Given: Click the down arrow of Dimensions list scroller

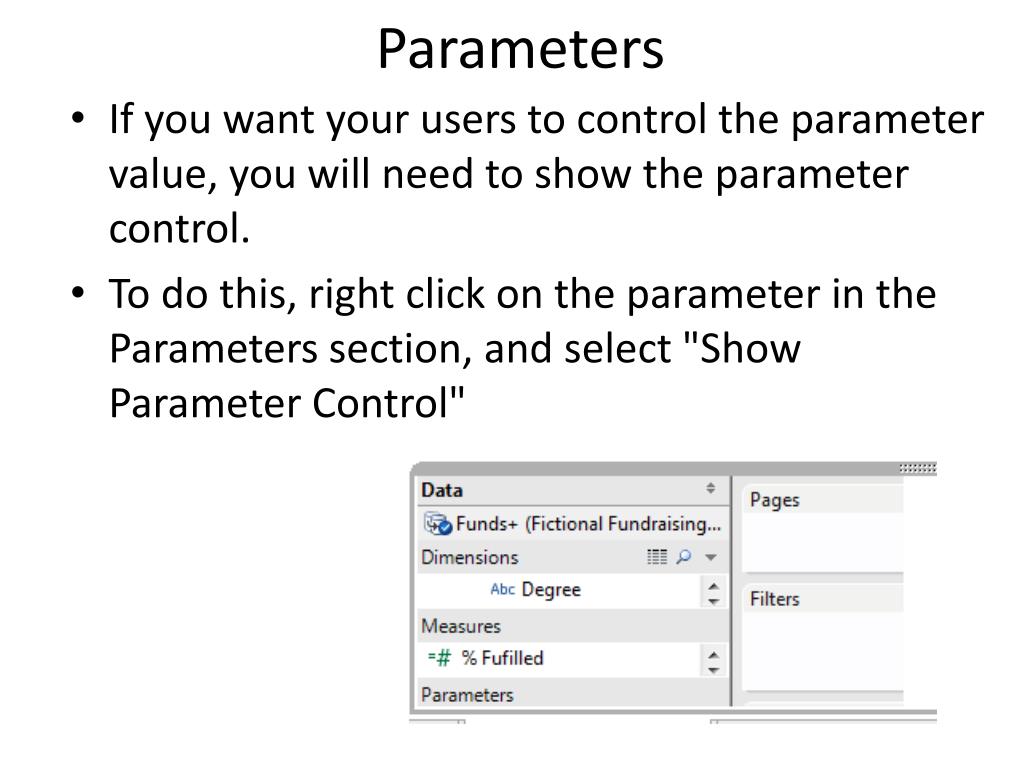Looking at the screenshot, I should pyautogui.click(x=714, y=601).
